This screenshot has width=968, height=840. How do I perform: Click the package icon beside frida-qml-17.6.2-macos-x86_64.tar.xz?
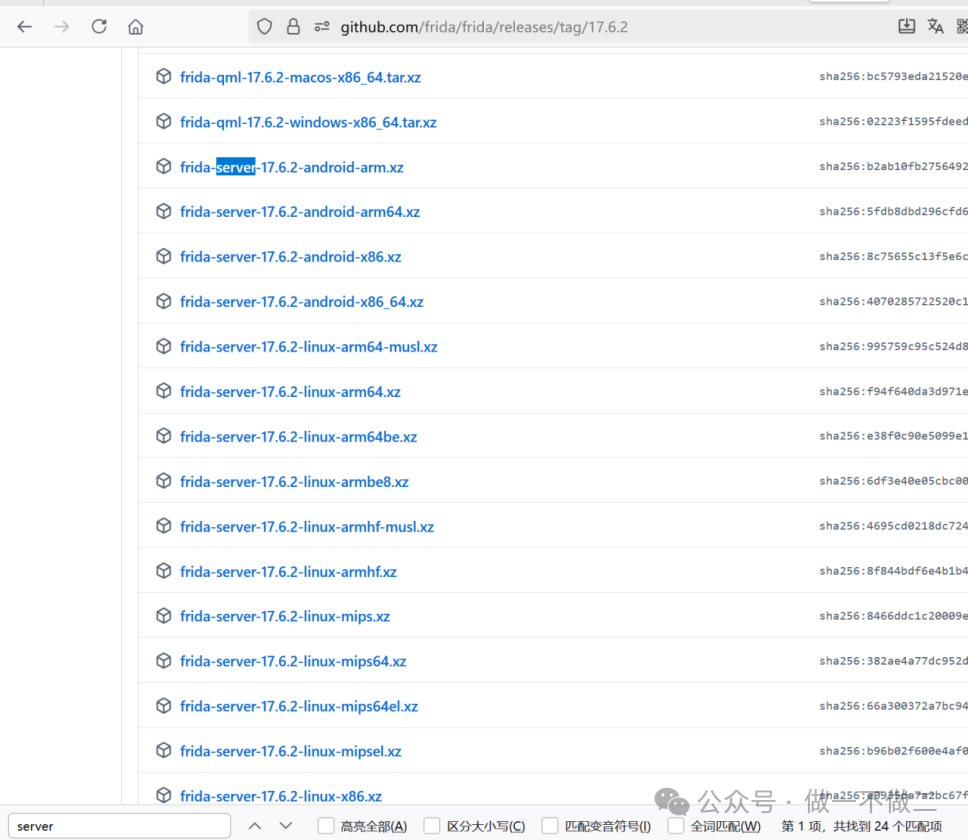coord(163,76)
